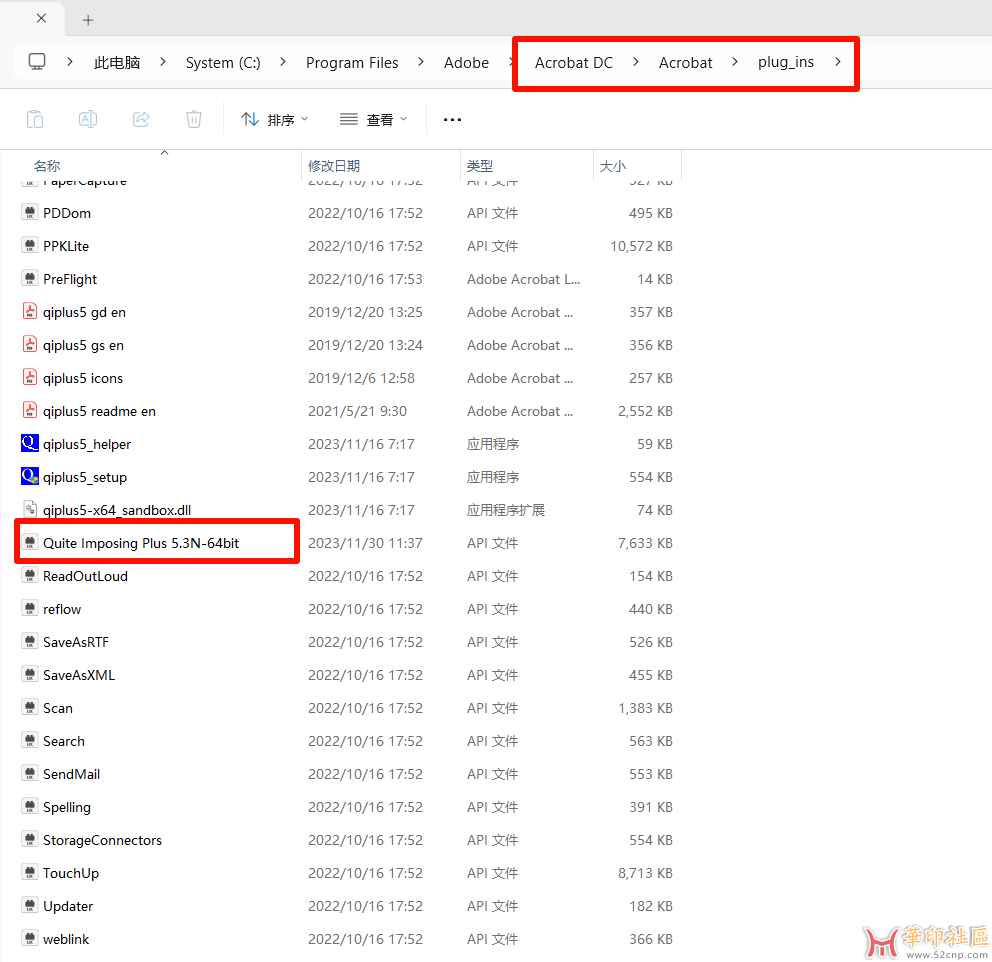Expand chevron after Acrobat DC in breadcrumb

[636, 62]
